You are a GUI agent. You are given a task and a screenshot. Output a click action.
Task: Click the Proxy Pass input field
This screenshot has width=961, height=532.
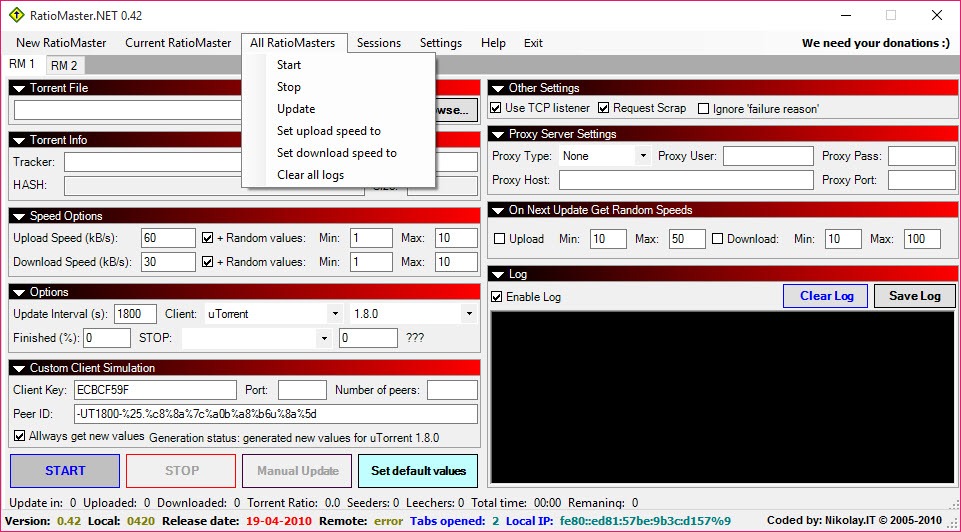tap(922, 156)
